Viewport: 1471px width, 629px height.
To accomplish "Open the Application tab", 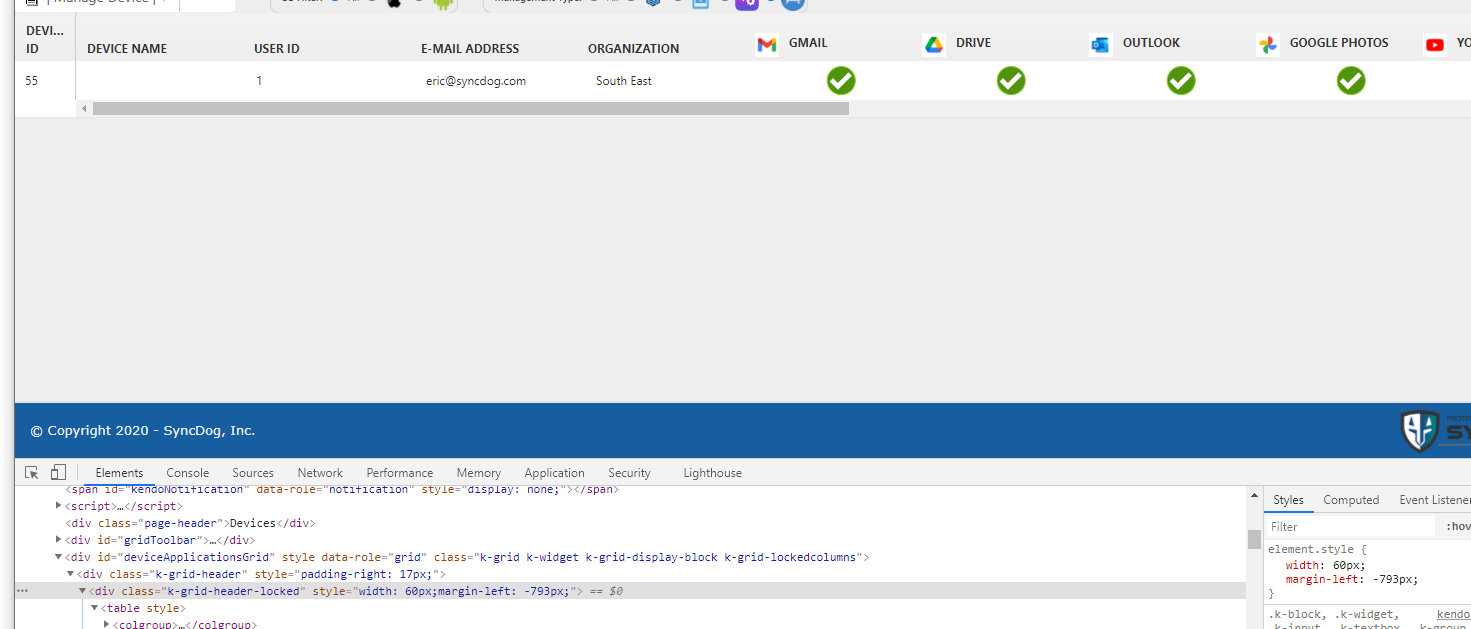I will coord(554,473).
